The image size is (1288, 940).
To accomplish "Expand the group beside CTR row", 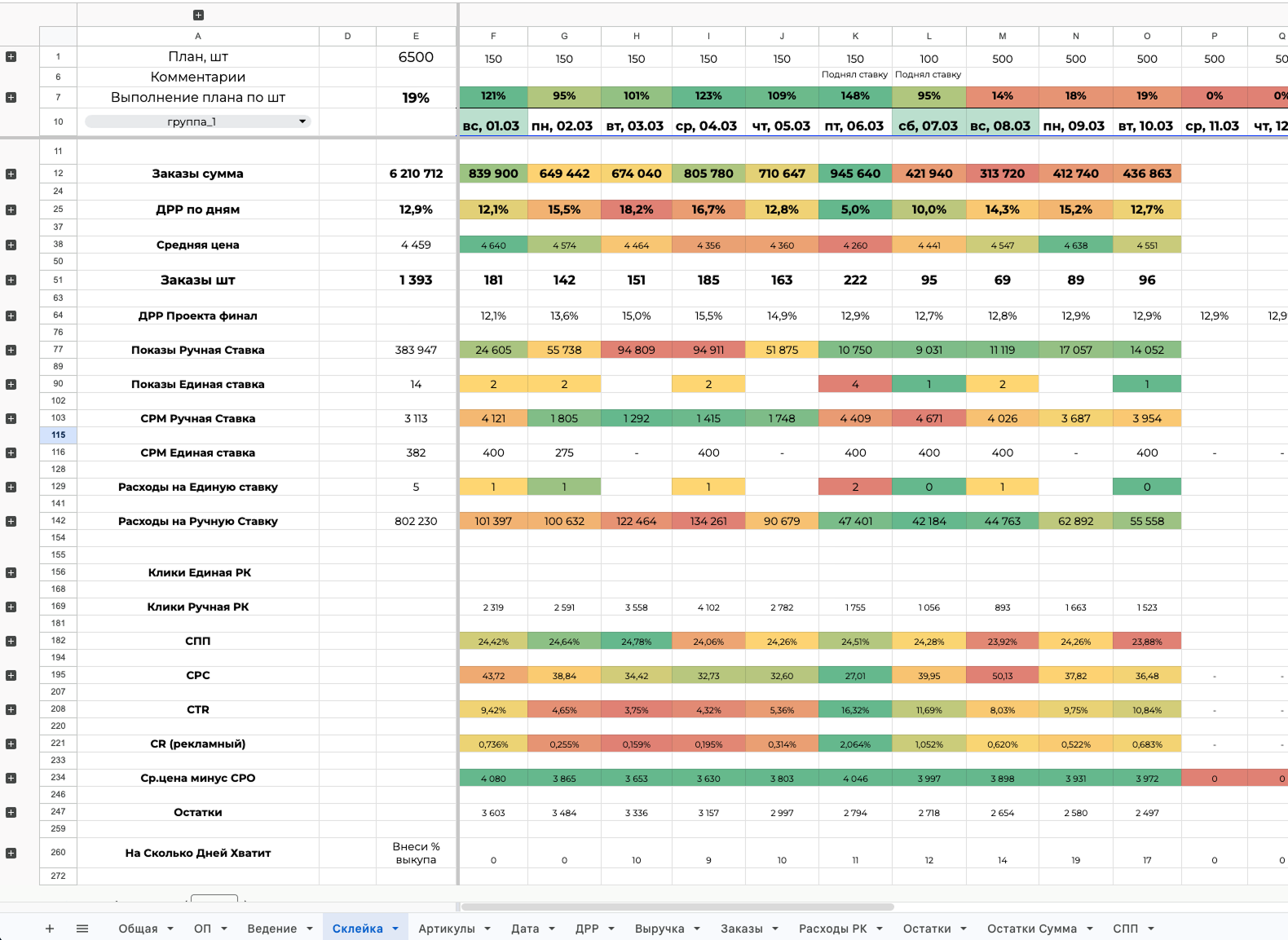I will (11, 709).
